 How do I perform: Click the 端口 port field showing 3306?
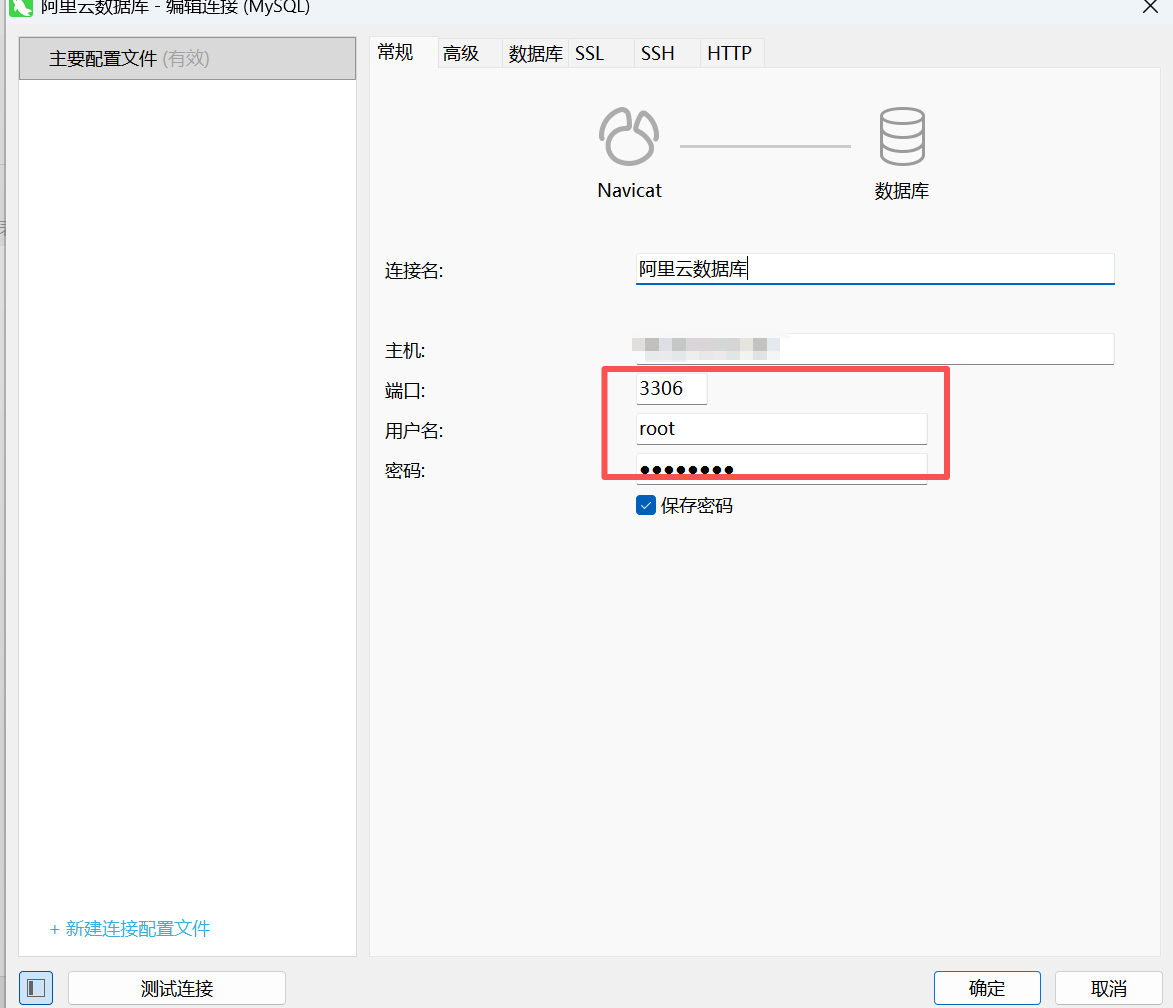671,388
